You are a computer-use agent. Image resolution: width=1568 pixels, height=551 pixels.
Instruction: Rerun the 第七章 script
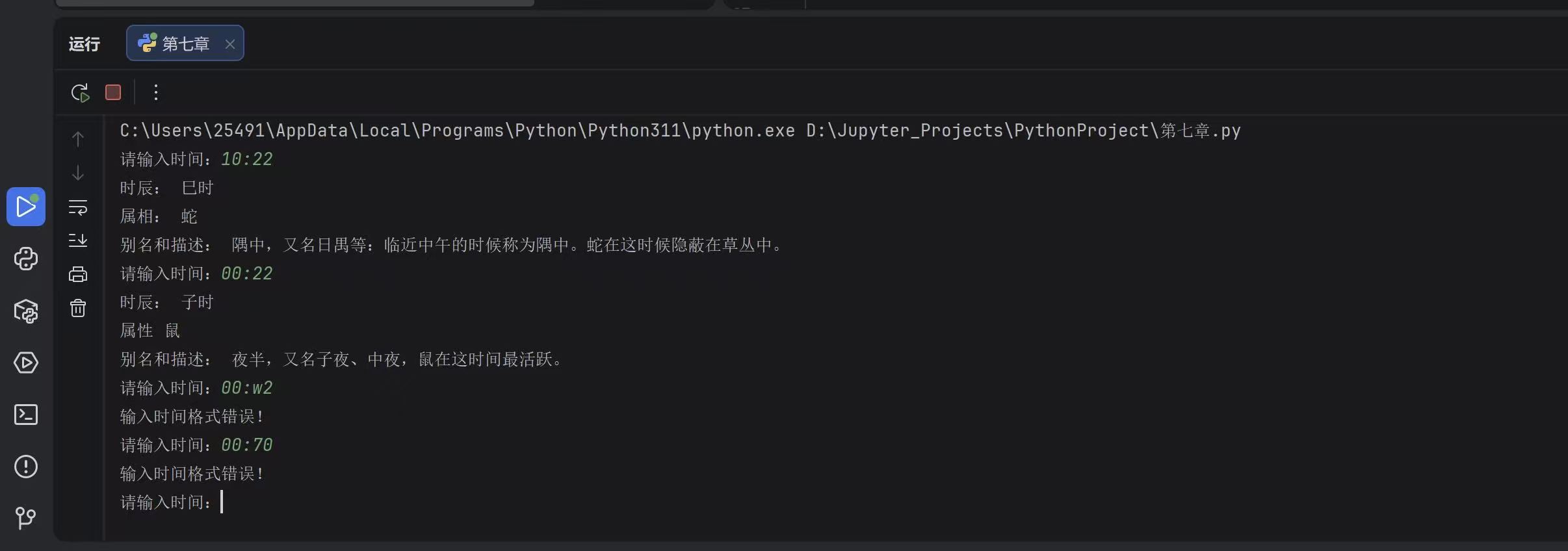point(80,93)
